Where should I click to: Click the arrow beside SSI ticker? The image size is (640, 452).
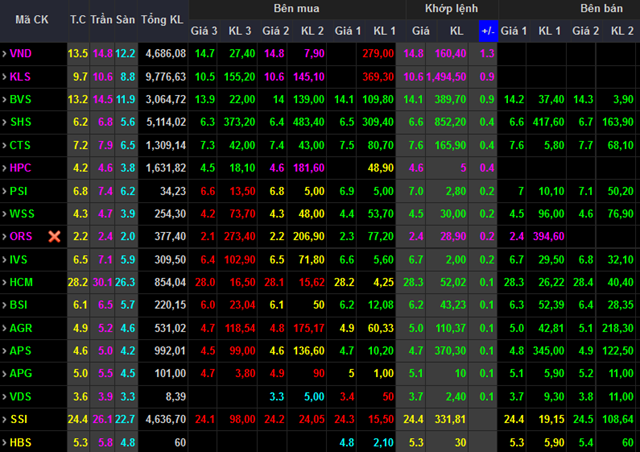tap(4, 419)
